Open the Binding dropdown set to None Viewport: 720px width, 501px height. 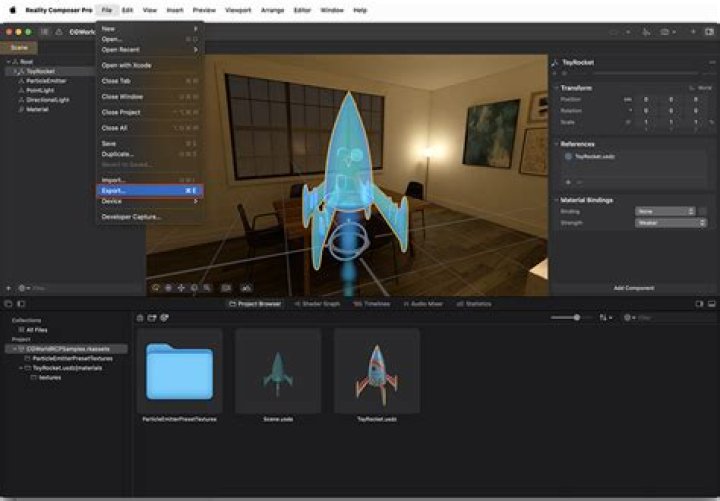[665, 211]
